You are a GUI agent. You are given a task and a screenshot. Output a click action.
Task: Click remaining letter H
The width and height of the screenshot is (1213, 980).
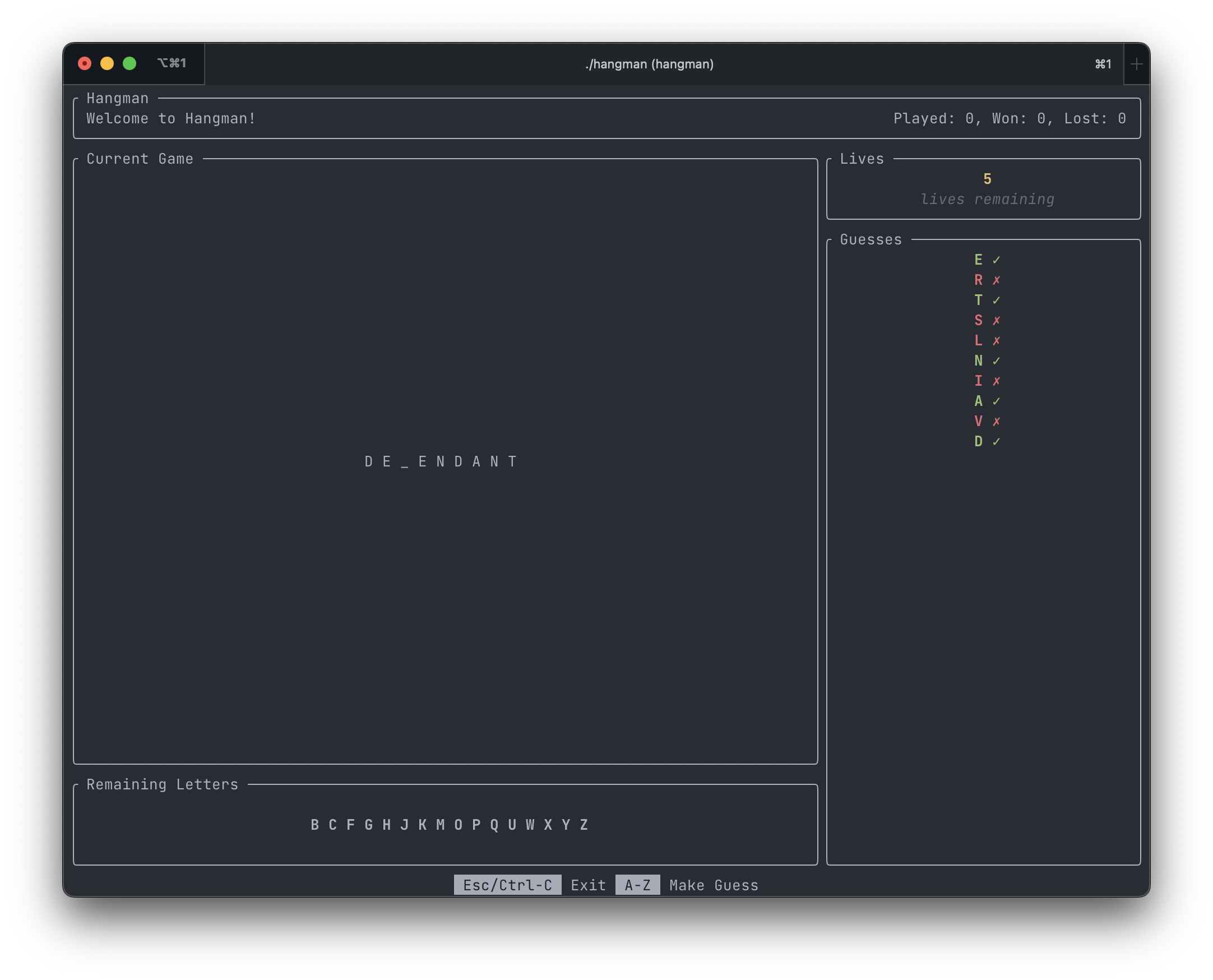coord(387,825)
